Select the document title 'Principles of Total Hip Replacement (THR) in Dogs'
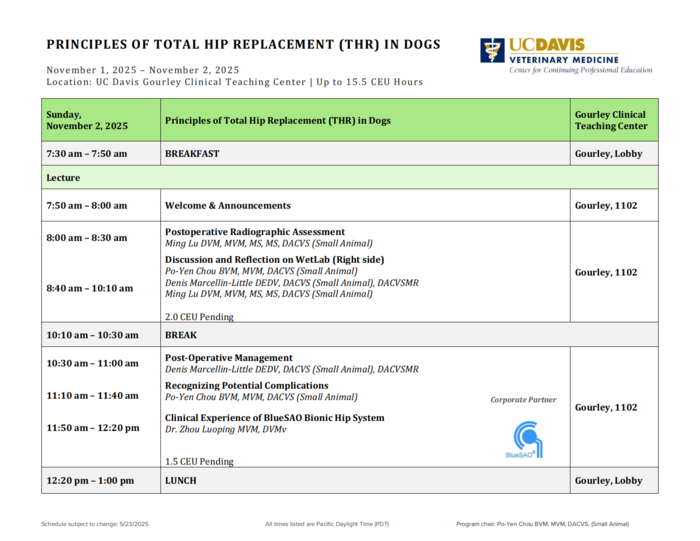Screen dimensions: 700x541 coord(243,45)
